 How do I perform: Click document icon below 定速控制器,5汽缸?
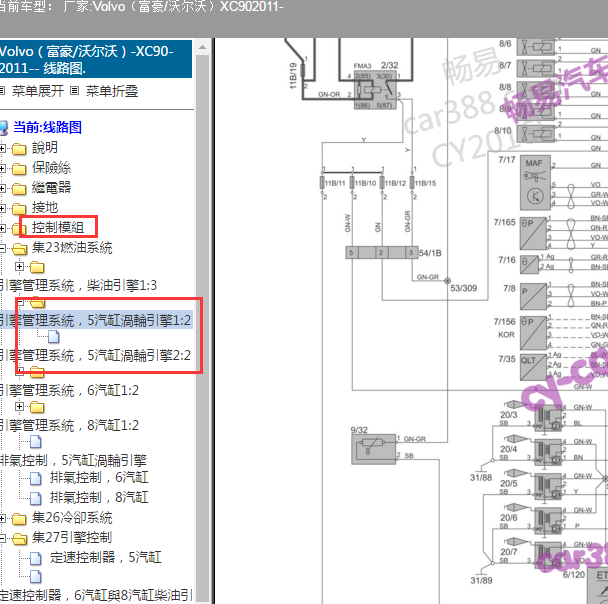tap(36, 577)
